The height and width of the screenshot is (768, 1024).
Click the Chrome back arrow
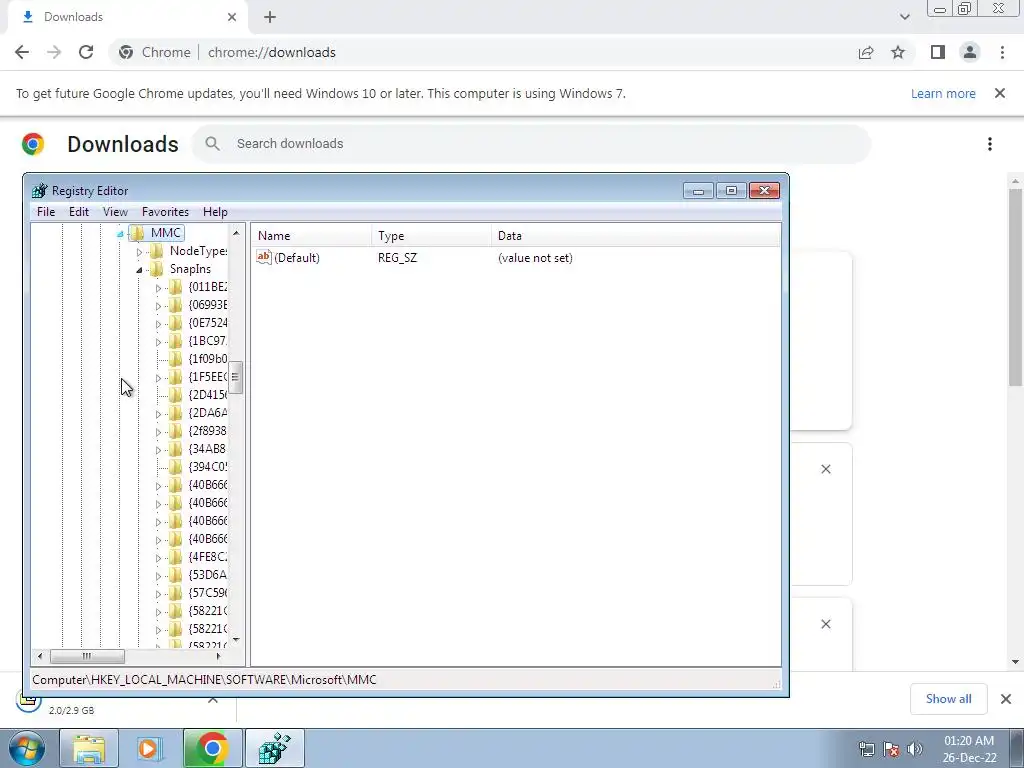pos(22,52)
